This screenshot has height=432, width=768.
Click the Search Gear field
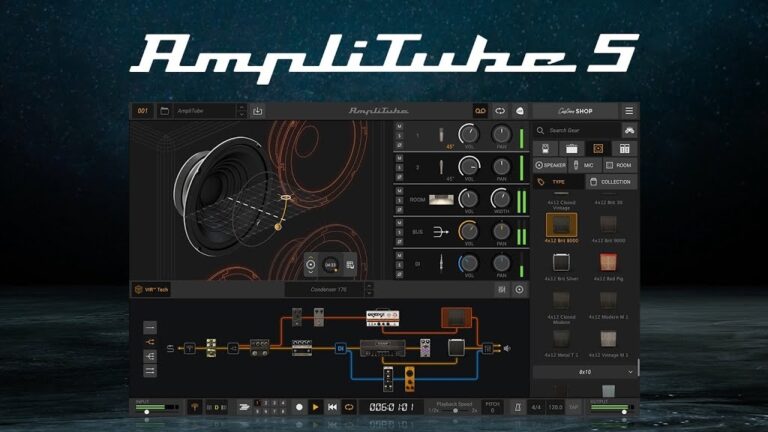[577, 130]
